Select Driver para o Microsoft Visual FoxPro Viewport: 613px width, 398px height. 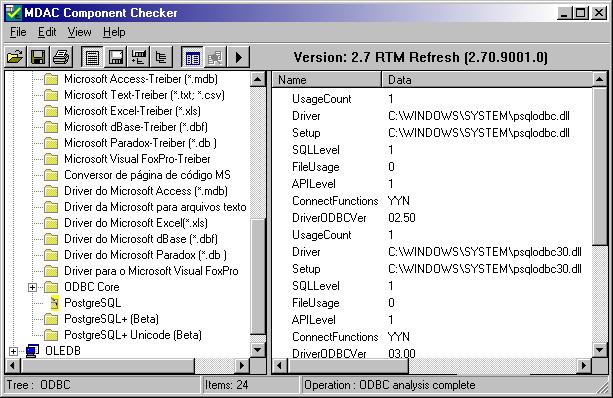tap(151, 271)
